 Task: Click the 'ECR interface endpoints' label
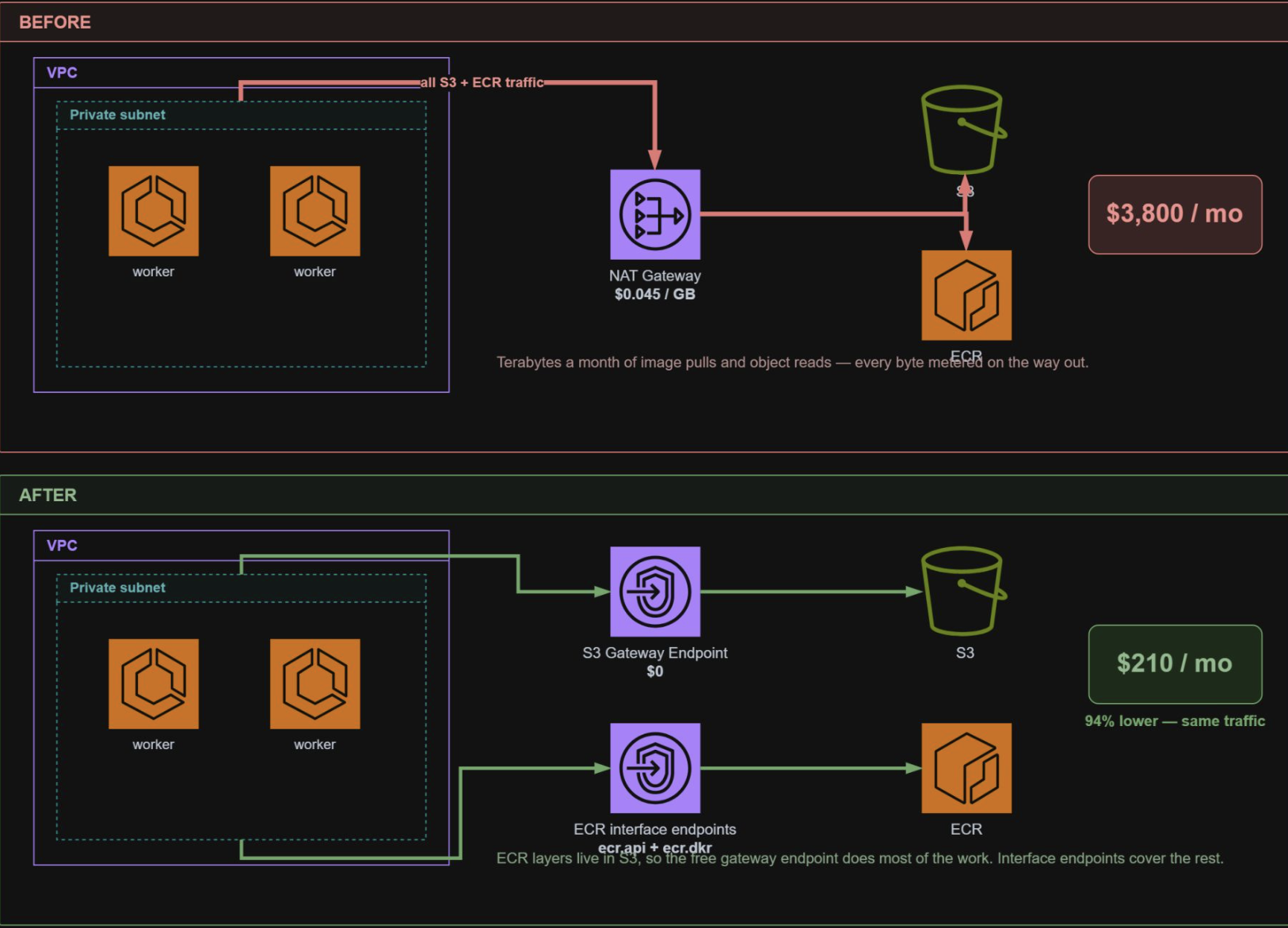click(655, 829)
